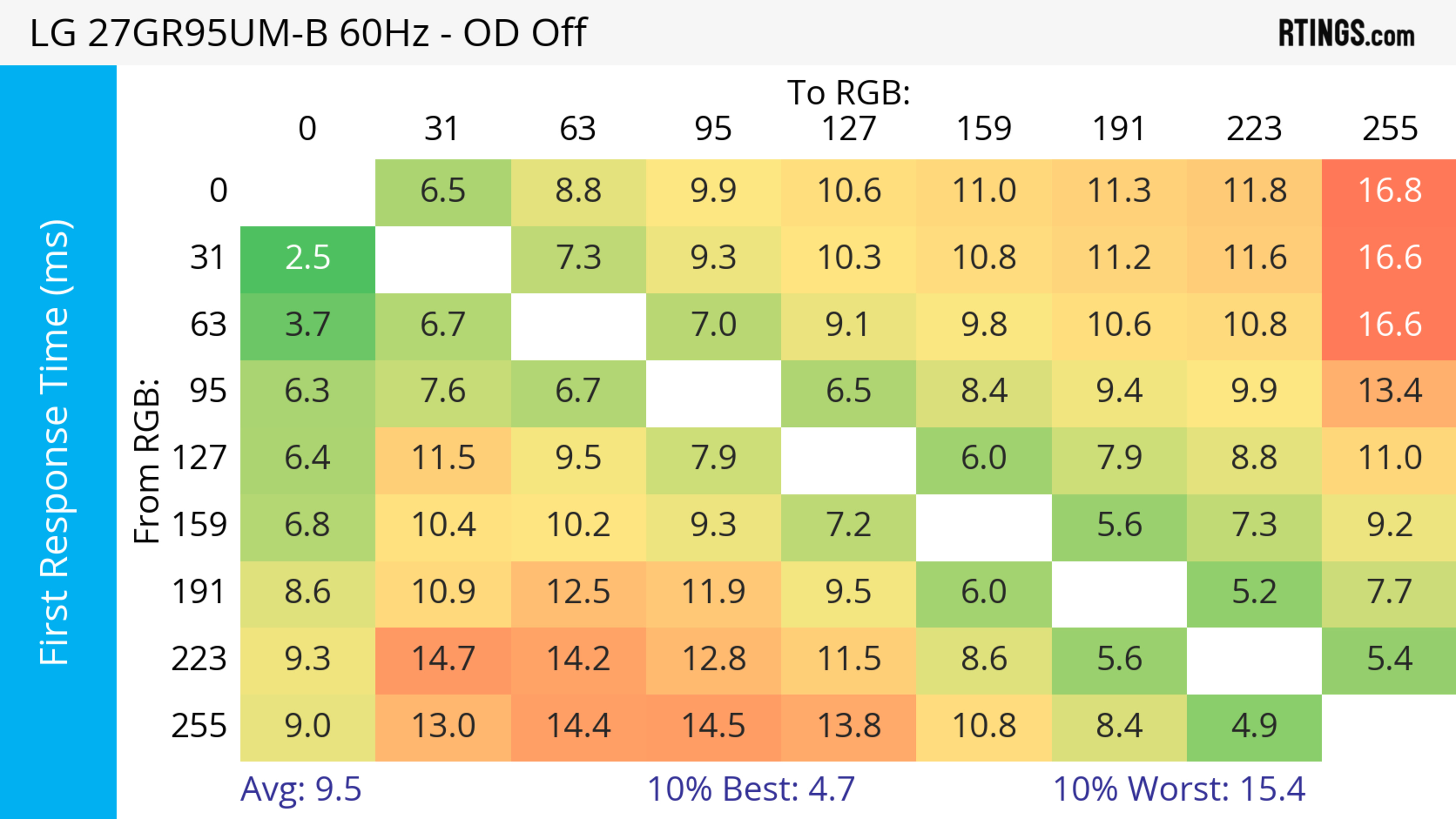This screenshot has width=1456, height=819.
Task: Click the 6.5 cell in top row
Action: coord(443,193)
